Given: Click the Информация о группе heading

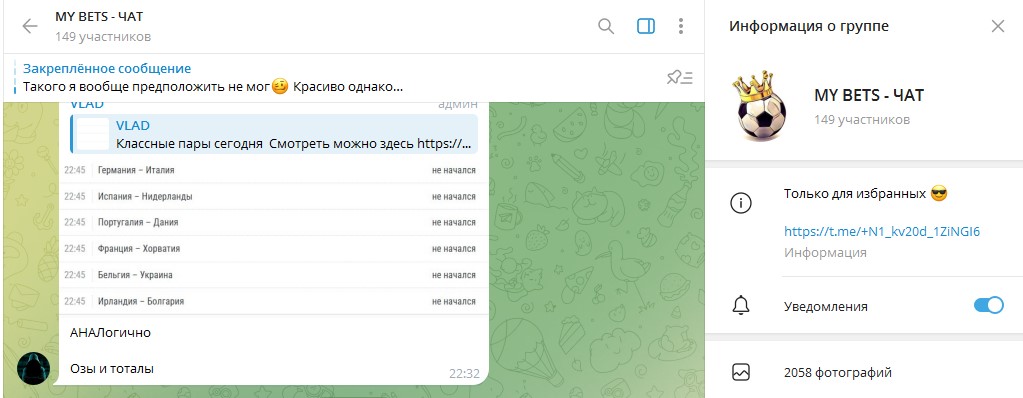Looking at the screenshot, I should [x=809, y=26].
